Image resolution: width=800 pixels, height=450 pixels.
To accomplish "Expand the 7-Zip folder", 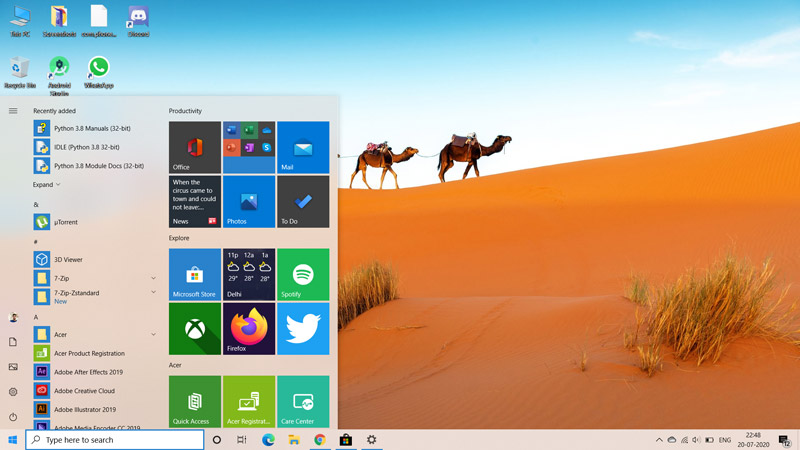I will (154, 278).
